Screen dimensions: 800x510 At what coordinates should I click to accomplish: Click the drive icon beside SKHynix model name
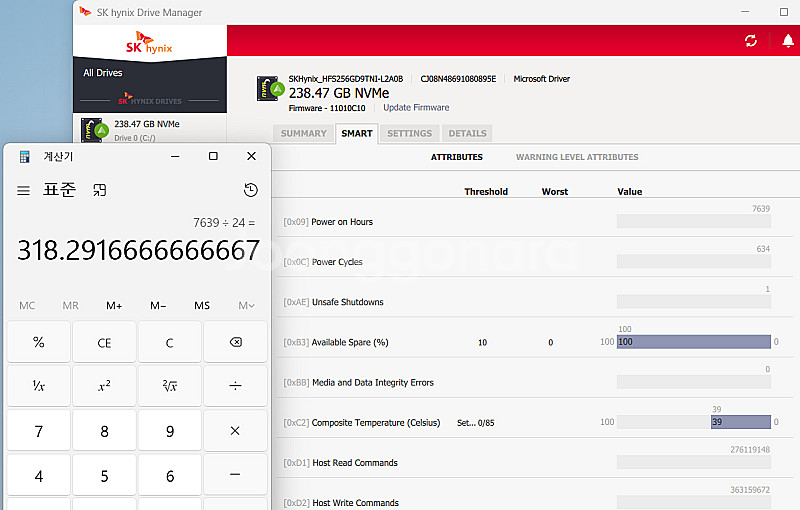click(x=270, y=88)
